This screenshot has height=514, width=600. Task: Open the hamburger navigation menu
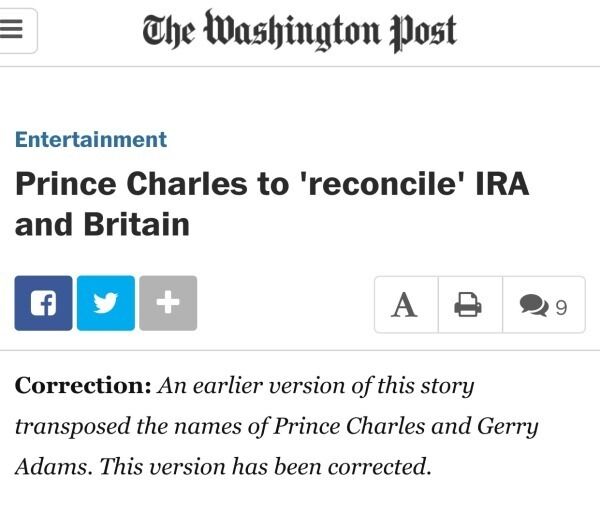[15, 31]
